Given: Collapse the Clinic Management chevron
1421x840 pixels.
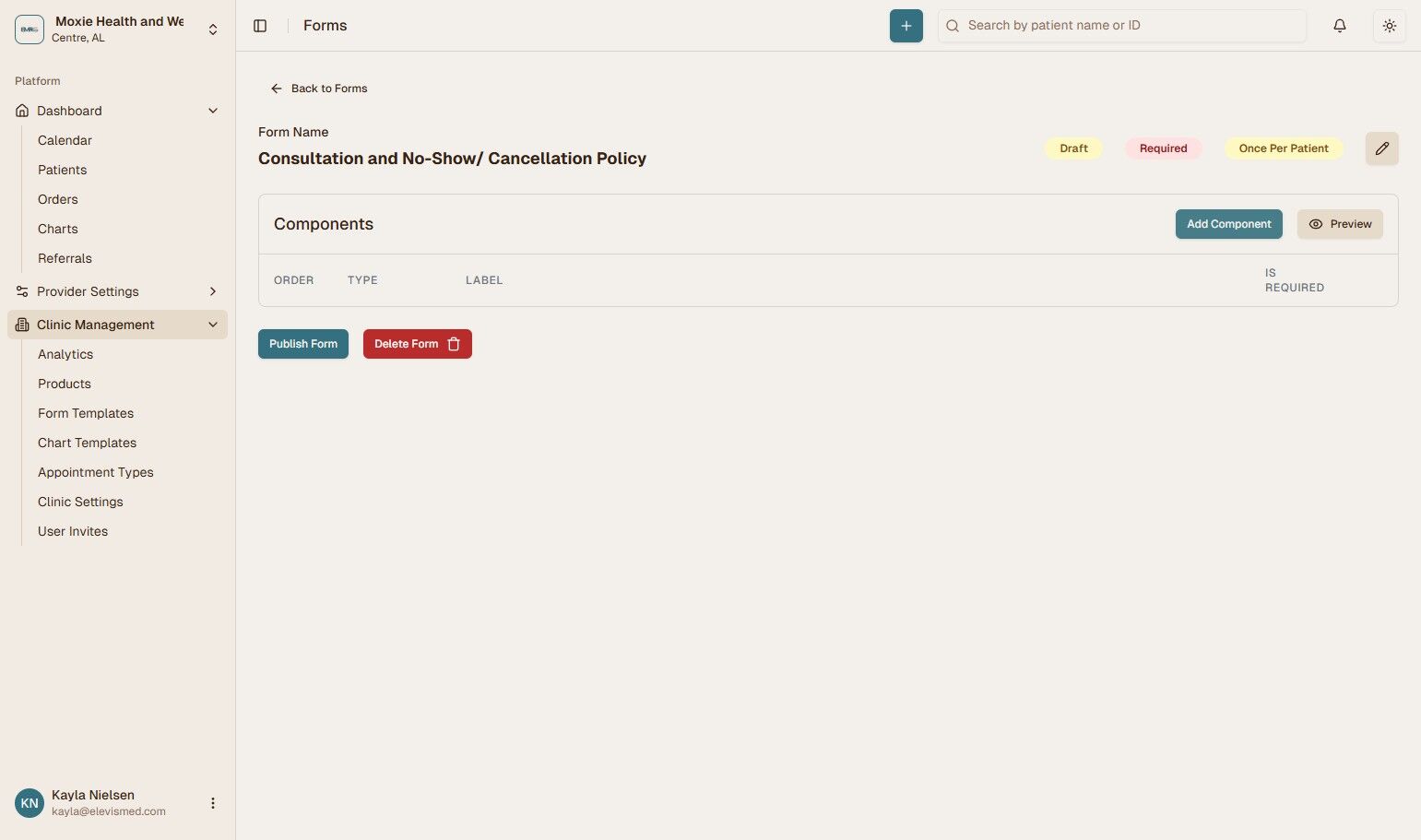Looking at the screenshot, I should point(212,324).
